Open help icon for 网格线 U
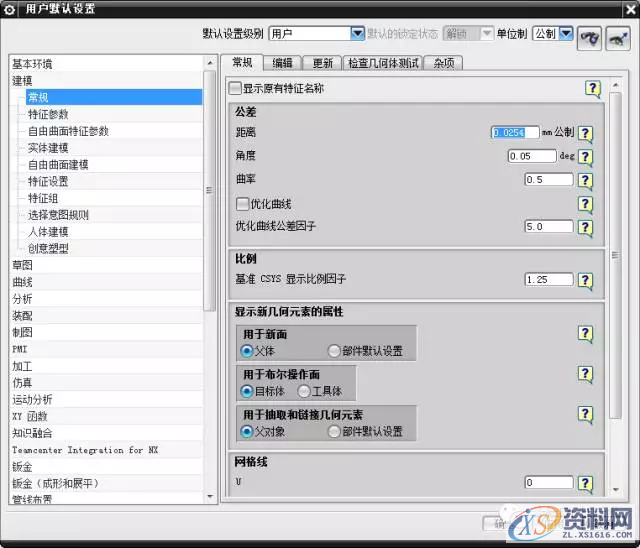 pyautogui.click(x=585, y=483)
